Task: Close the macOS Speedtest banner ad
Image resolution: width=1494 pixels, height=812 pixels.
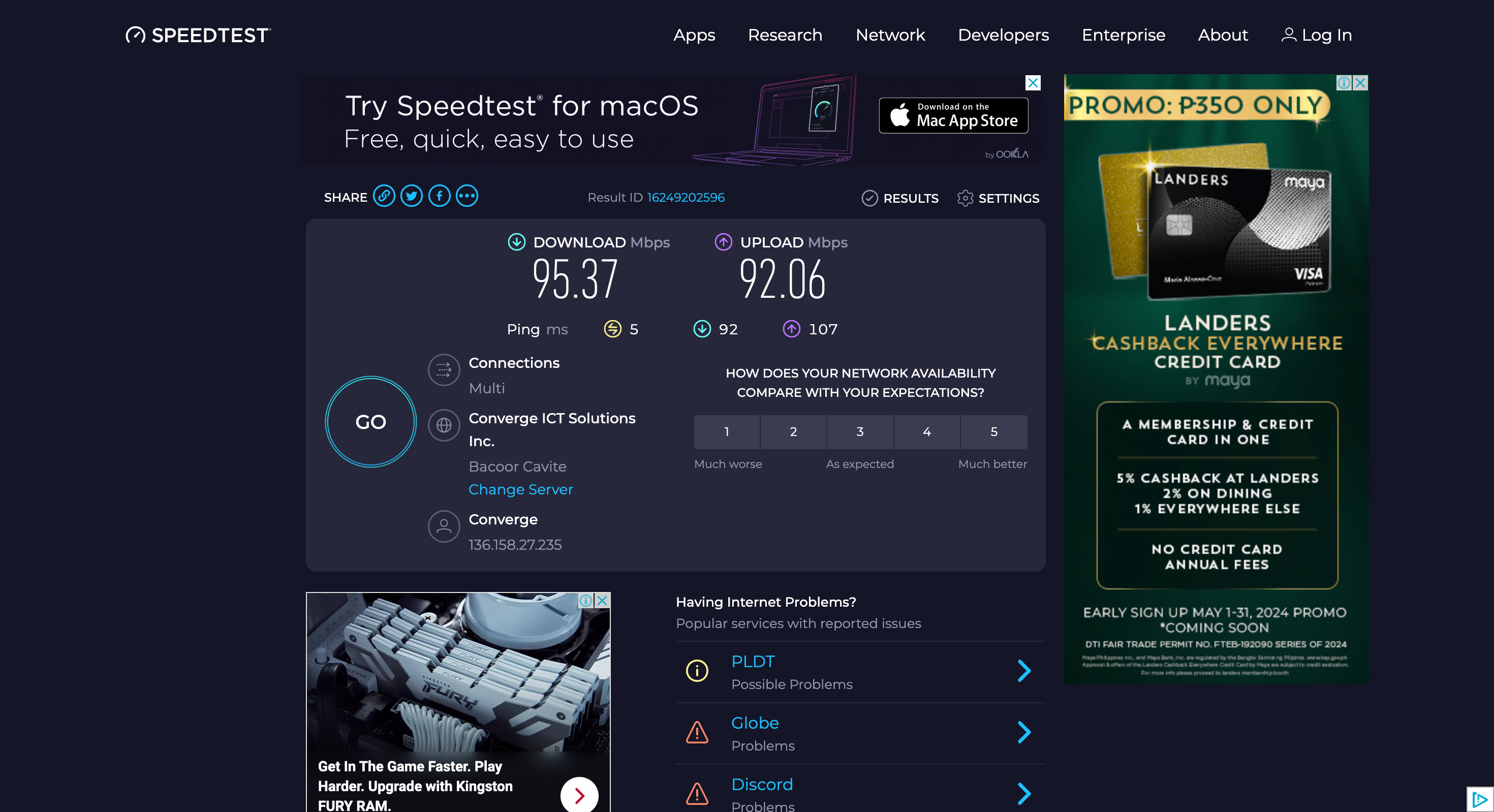Action: [1033, 83]
